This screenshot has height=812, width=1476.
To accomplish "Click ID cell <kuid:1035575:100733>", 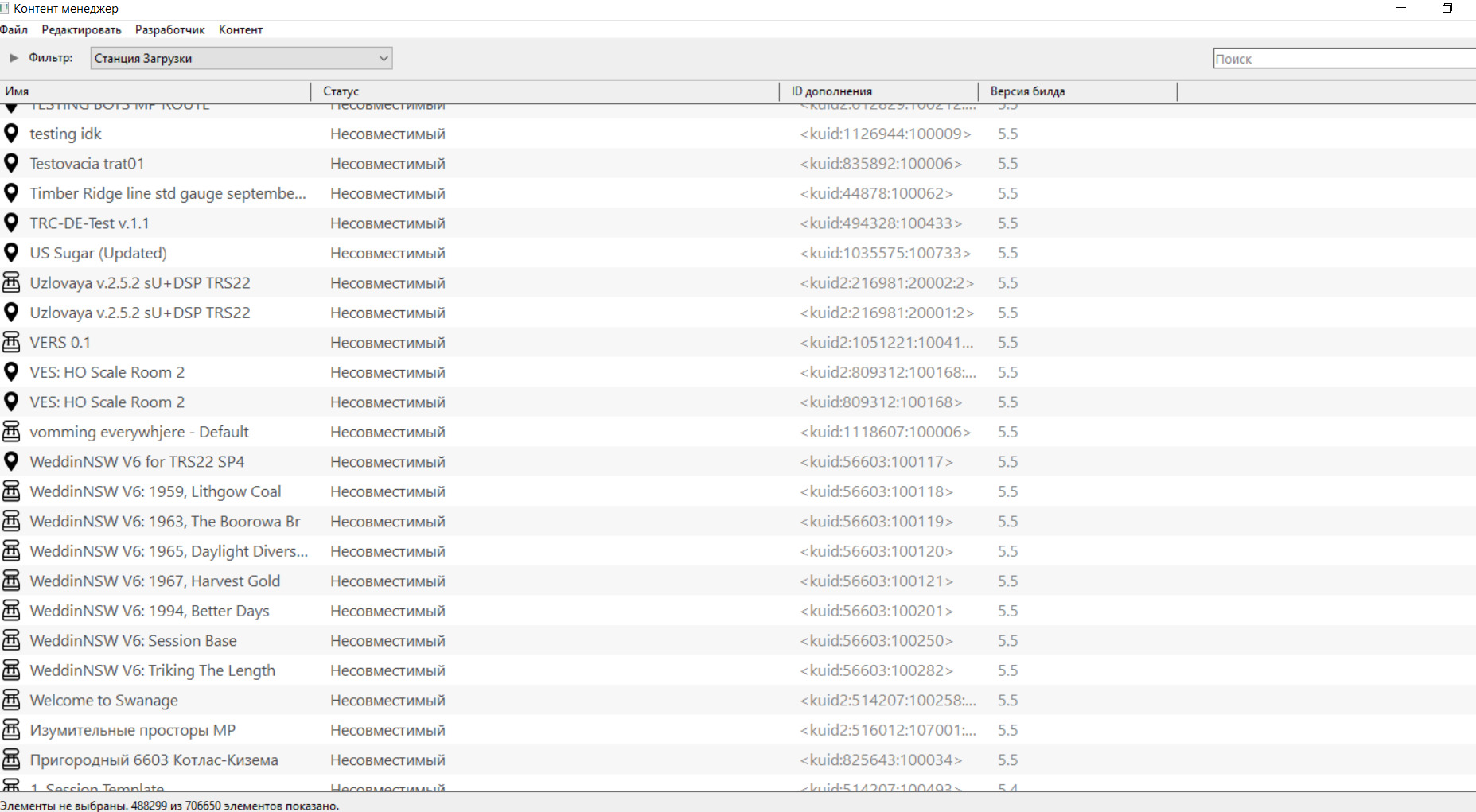I will click(886, 253).
